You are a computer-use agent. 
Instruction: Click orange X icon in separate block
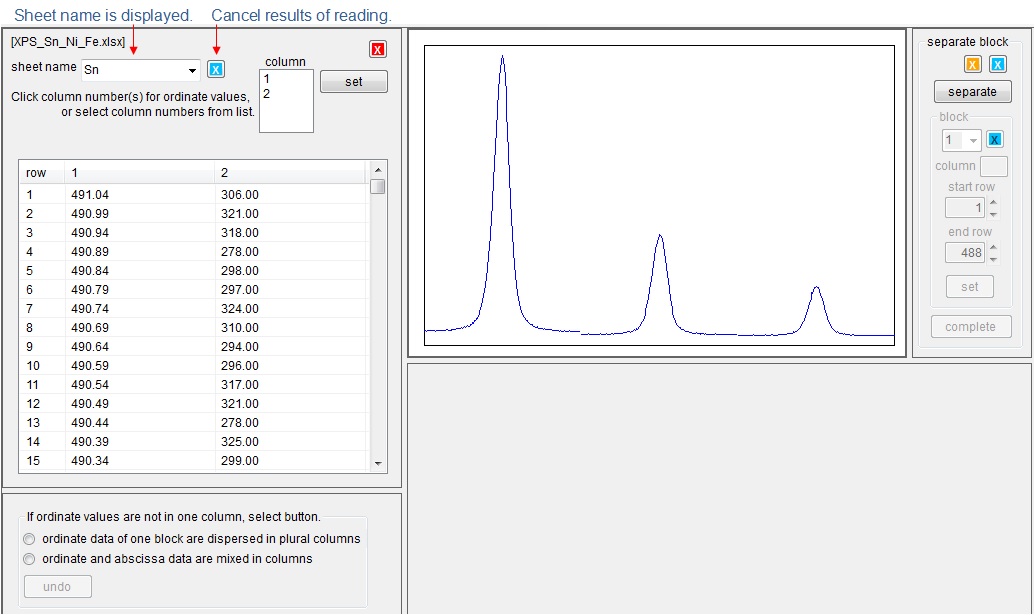click(x=973, y=65)
